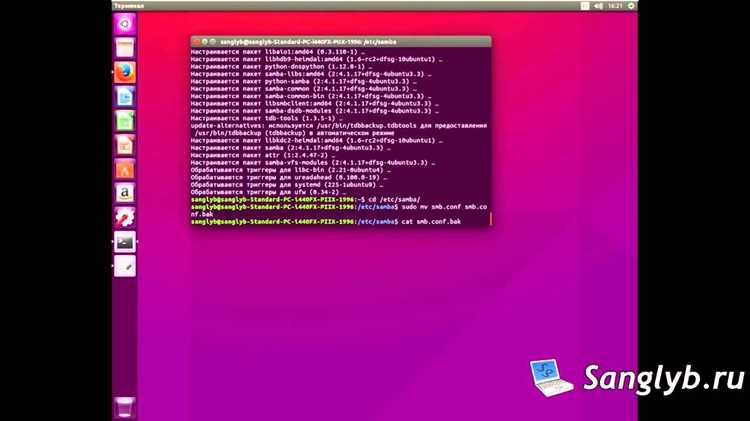Launch Firefox web browser
Viewport: 750px width, 421px height.
click(125, 72)
